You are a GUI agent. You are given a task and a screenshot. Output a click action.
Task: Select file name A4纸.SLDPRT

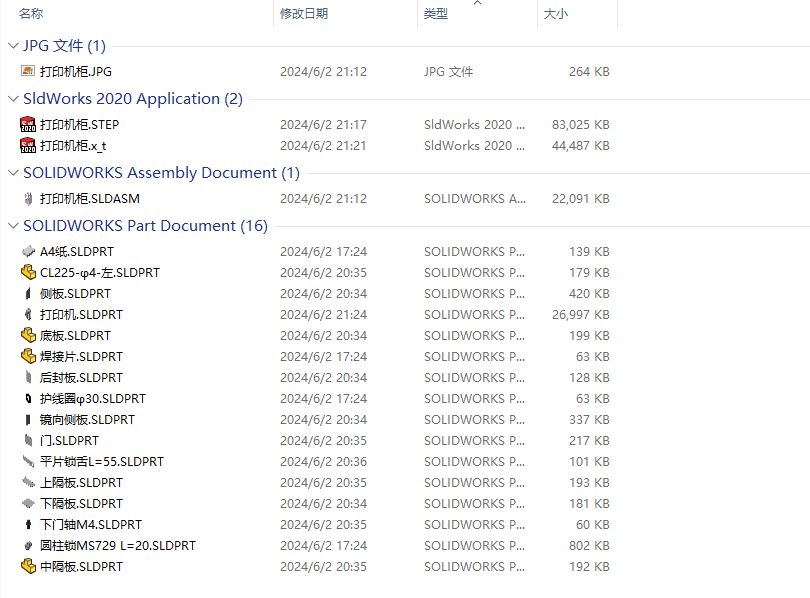click(x=77, y=251)
